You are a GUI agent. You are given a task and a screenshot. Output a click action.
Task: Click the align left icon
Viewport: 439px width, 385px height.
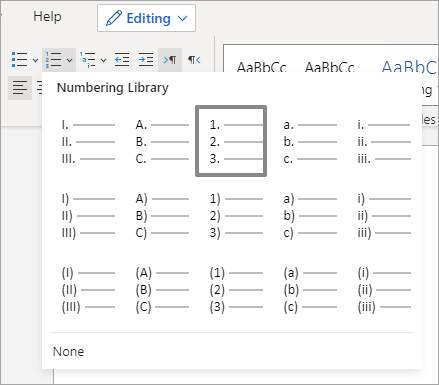tap(20, 88)
